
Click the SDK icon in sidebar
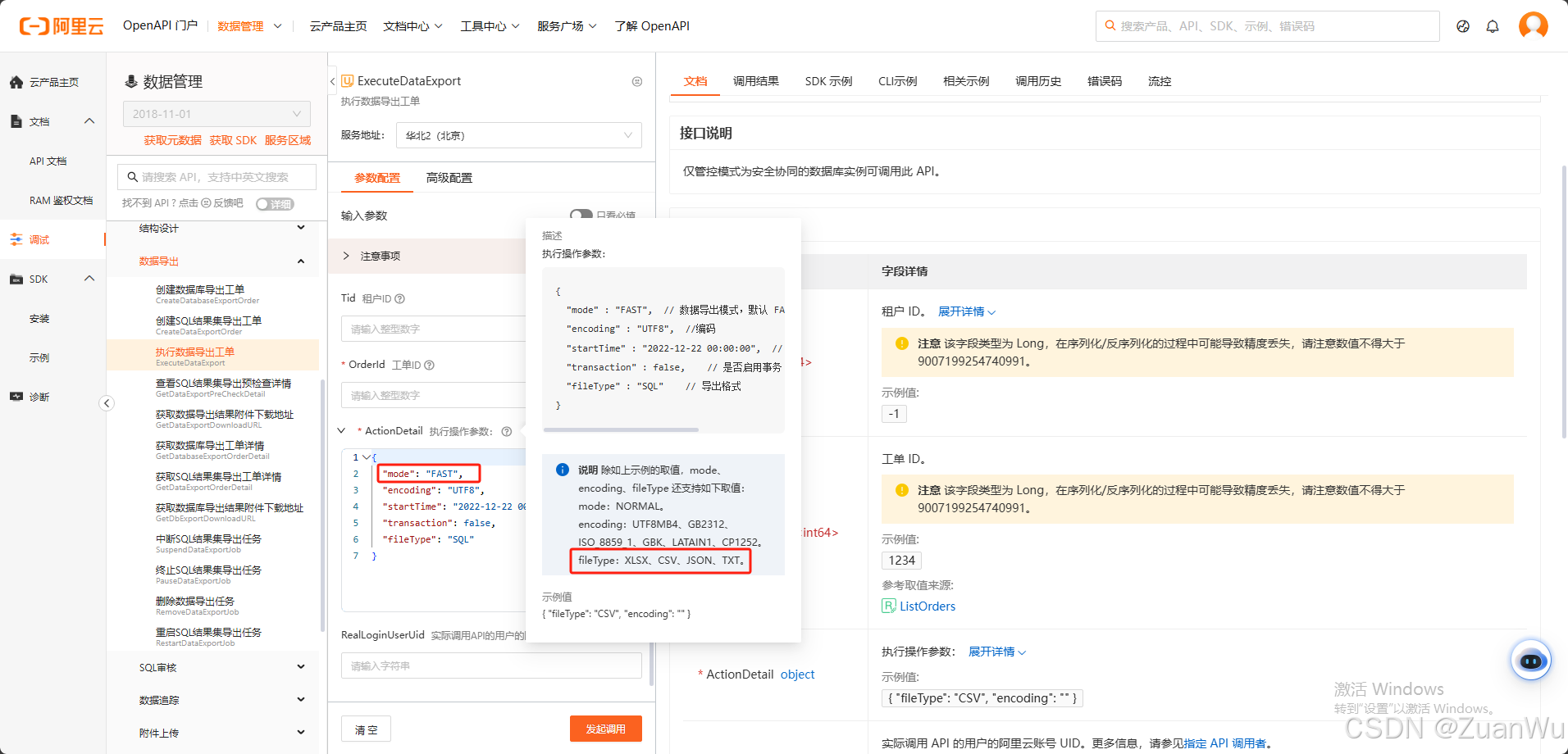coord(16,279)
